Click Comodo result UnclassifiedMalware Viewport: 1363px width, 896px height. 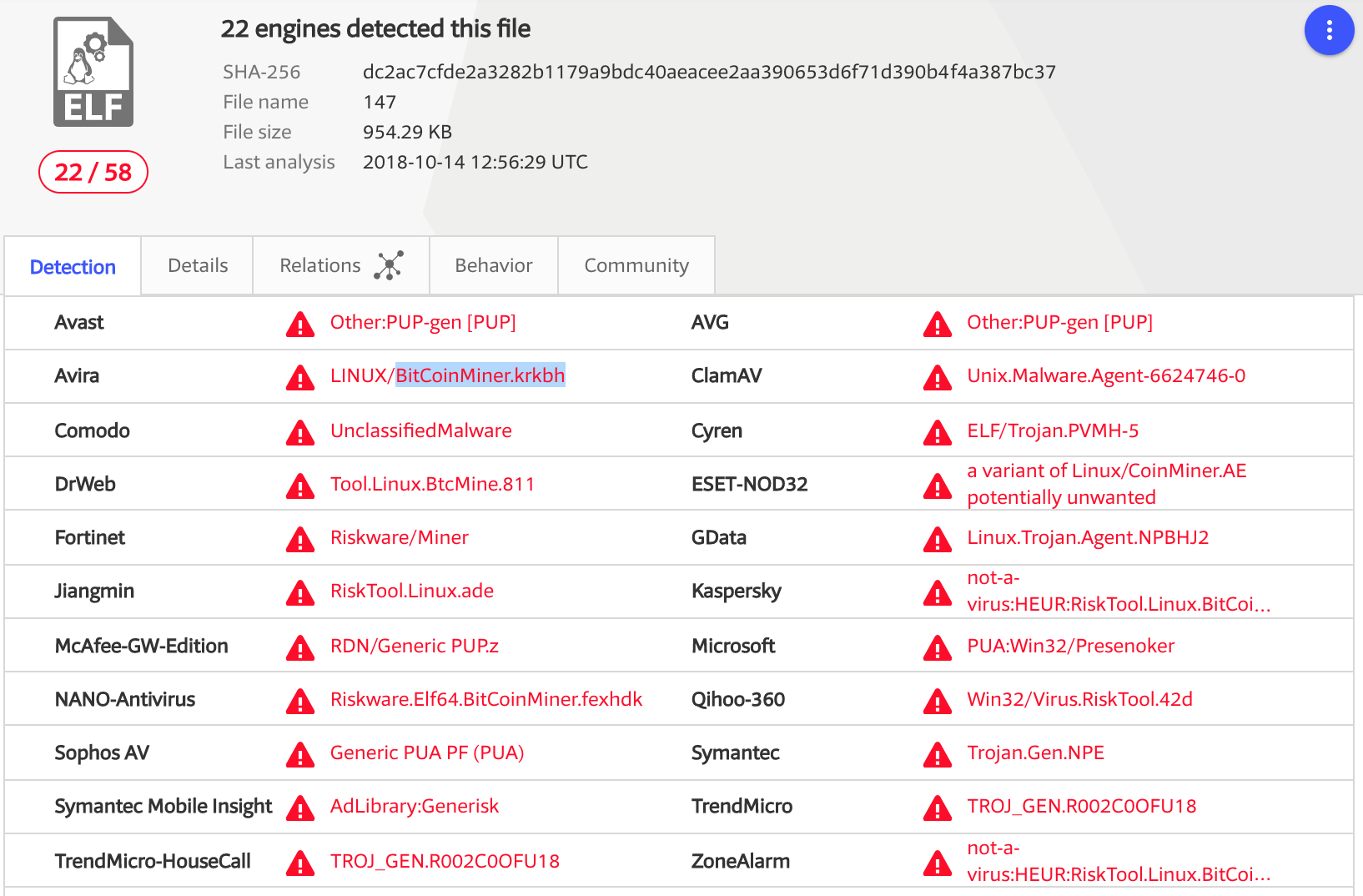421,430
